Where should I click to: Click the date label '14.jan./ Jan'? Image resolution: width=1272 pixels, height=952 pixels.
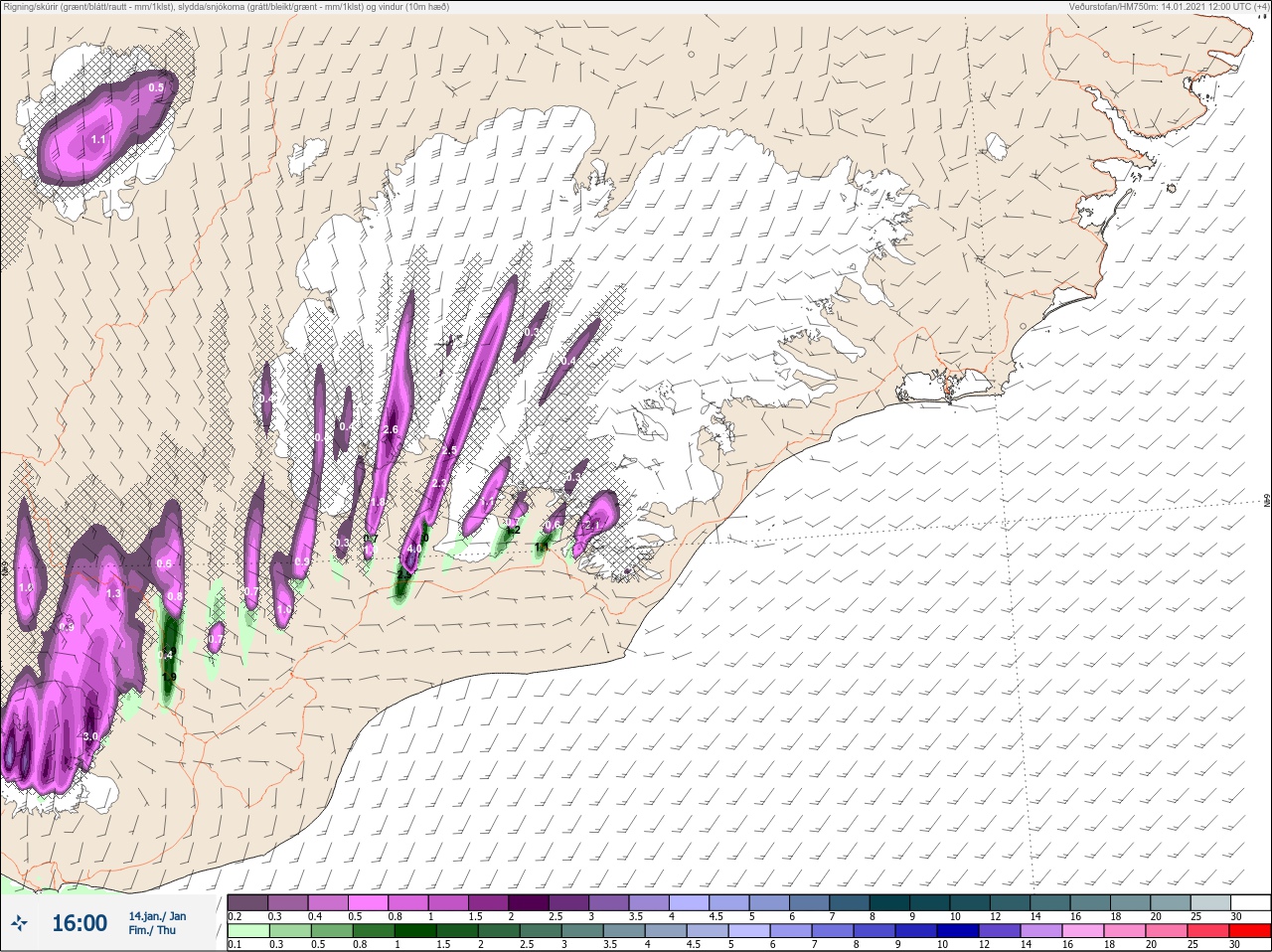click(x=157, y=916)
